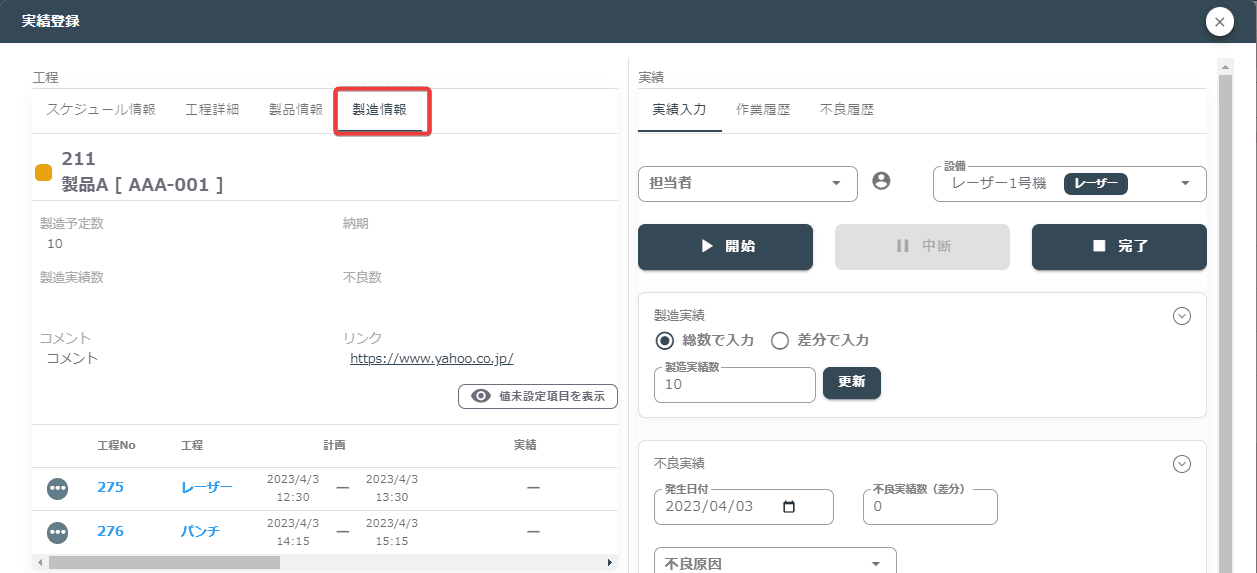Click the 更新 button
The width and height of the screenshot is (1257, 573).
[x=852, y=384]
